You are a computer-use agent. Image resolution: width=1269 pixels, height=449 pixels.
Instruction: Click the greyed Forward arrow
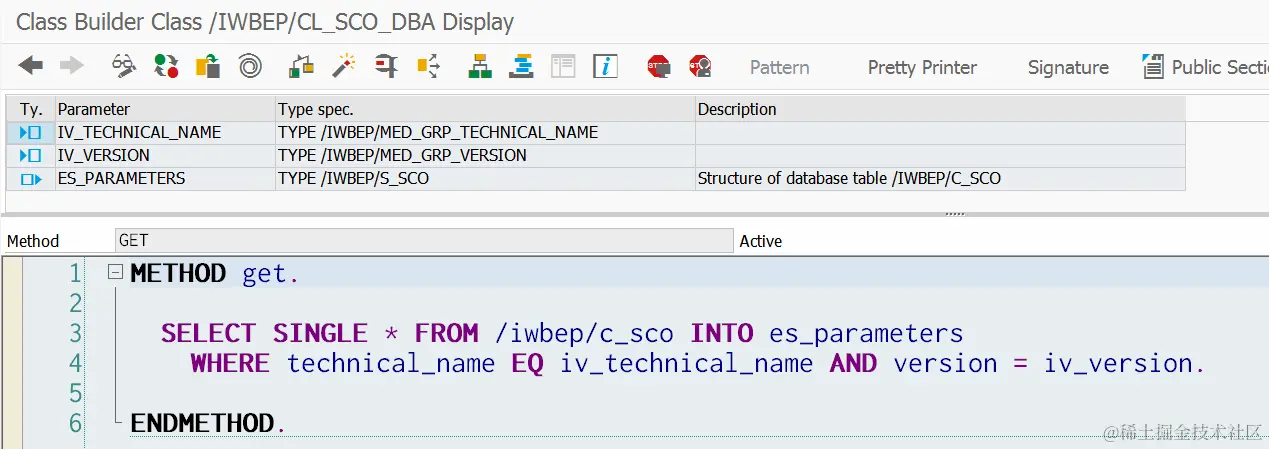point(72,66)
